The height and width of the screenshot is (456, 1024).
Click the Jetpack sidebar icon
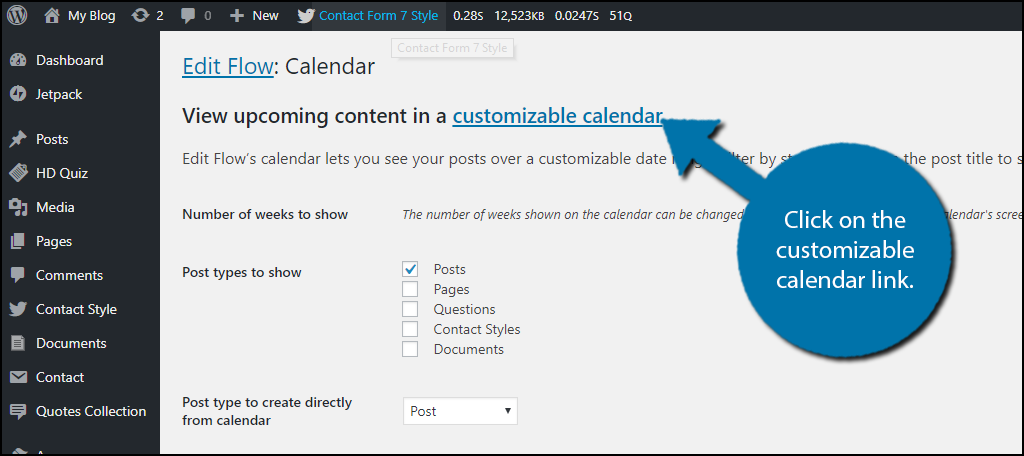(18, 94)
